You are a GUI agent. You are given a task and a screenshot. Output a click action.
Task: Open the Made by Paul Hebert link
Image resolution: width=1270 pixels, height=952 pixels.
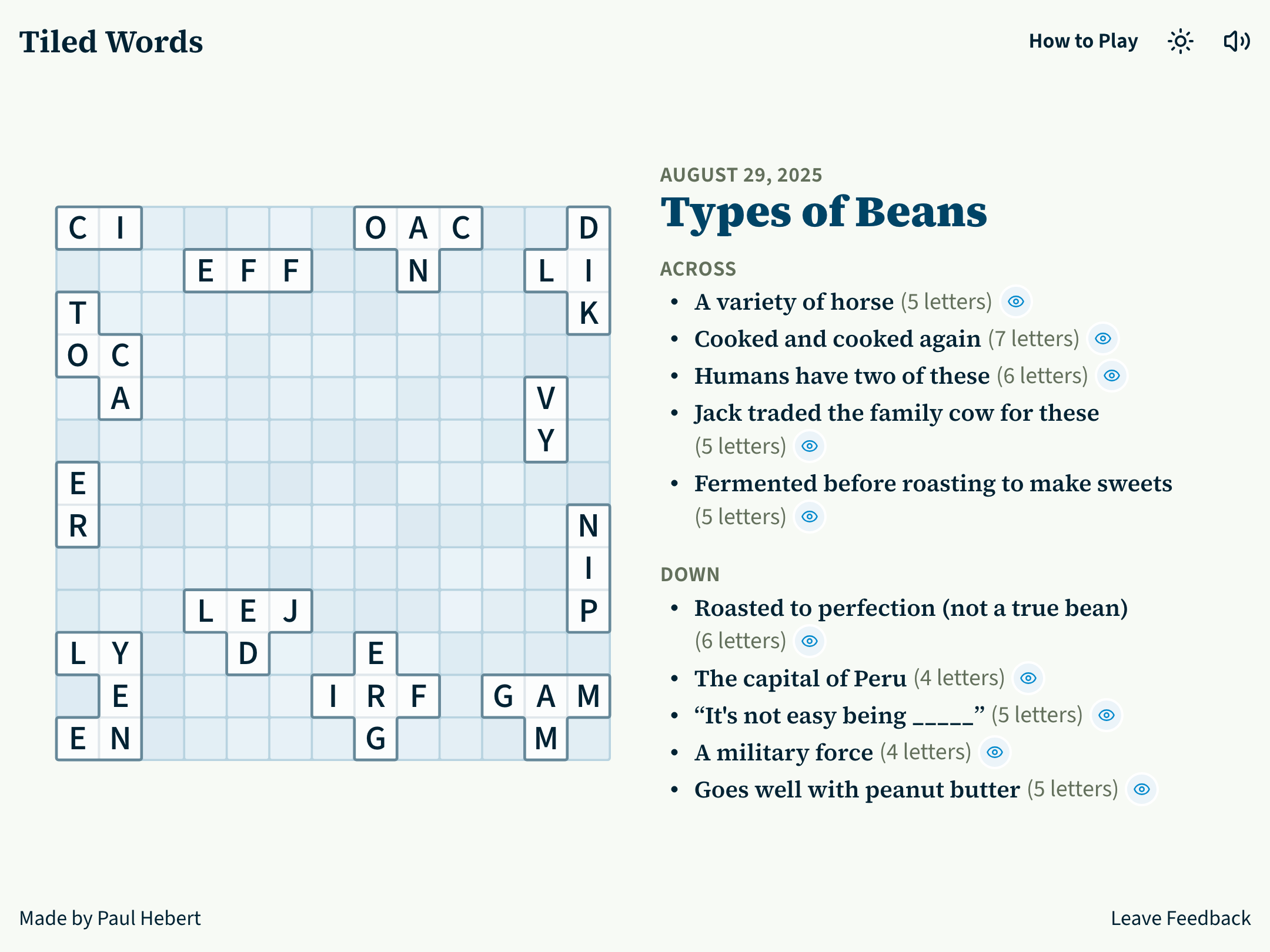(110, 918)
